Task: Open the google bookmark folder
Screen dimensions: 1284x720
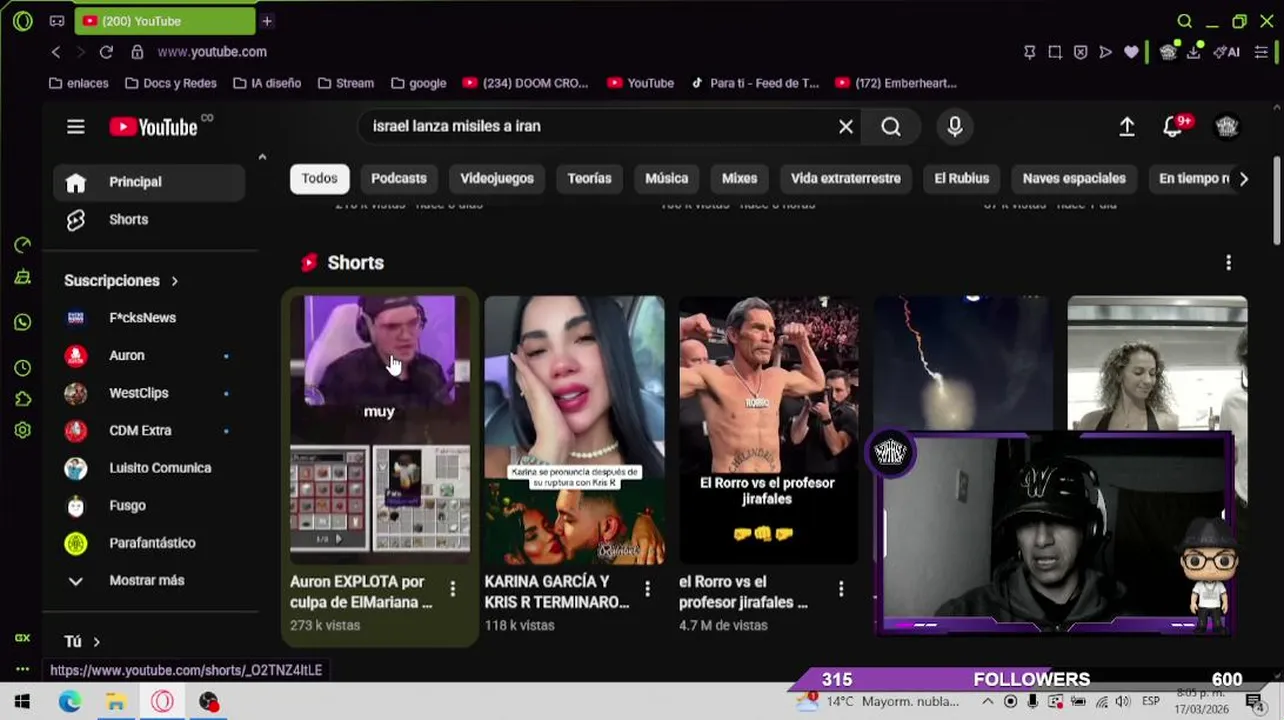Action: coord(418,83)
